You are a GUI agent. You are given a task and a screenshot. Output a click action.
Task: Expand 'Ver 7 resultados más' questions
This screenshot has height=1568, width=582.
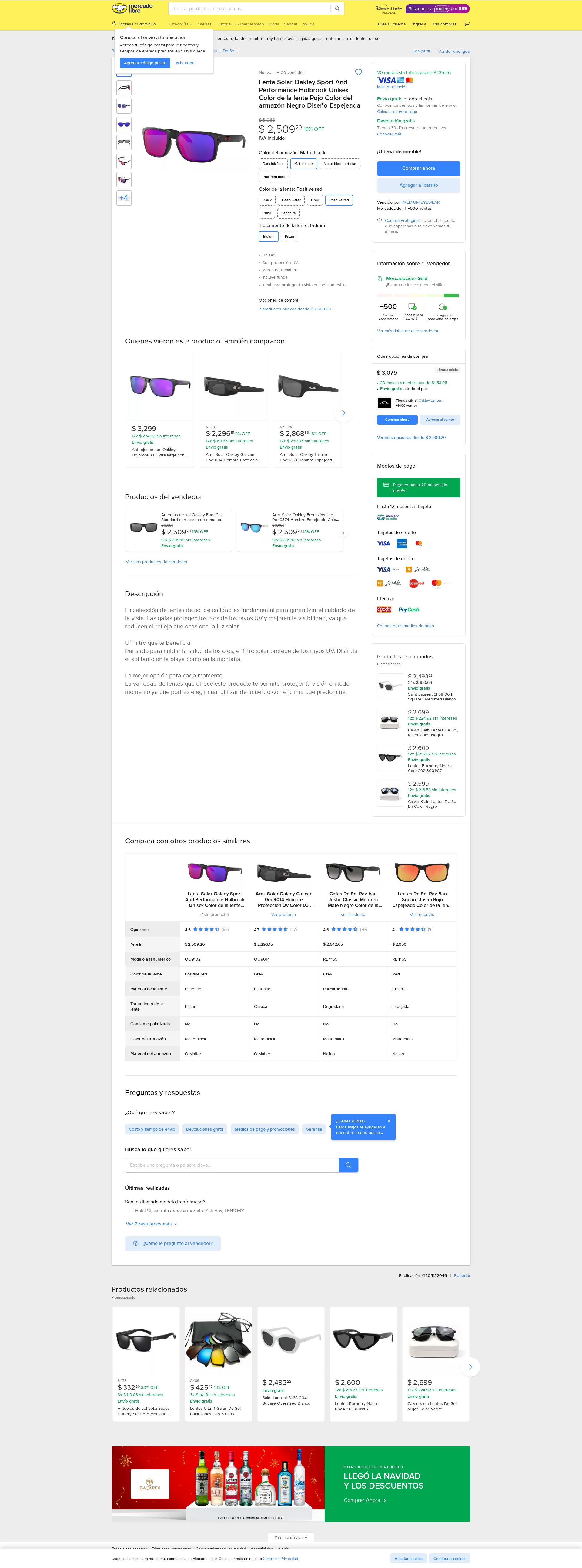pos(152,1224)
